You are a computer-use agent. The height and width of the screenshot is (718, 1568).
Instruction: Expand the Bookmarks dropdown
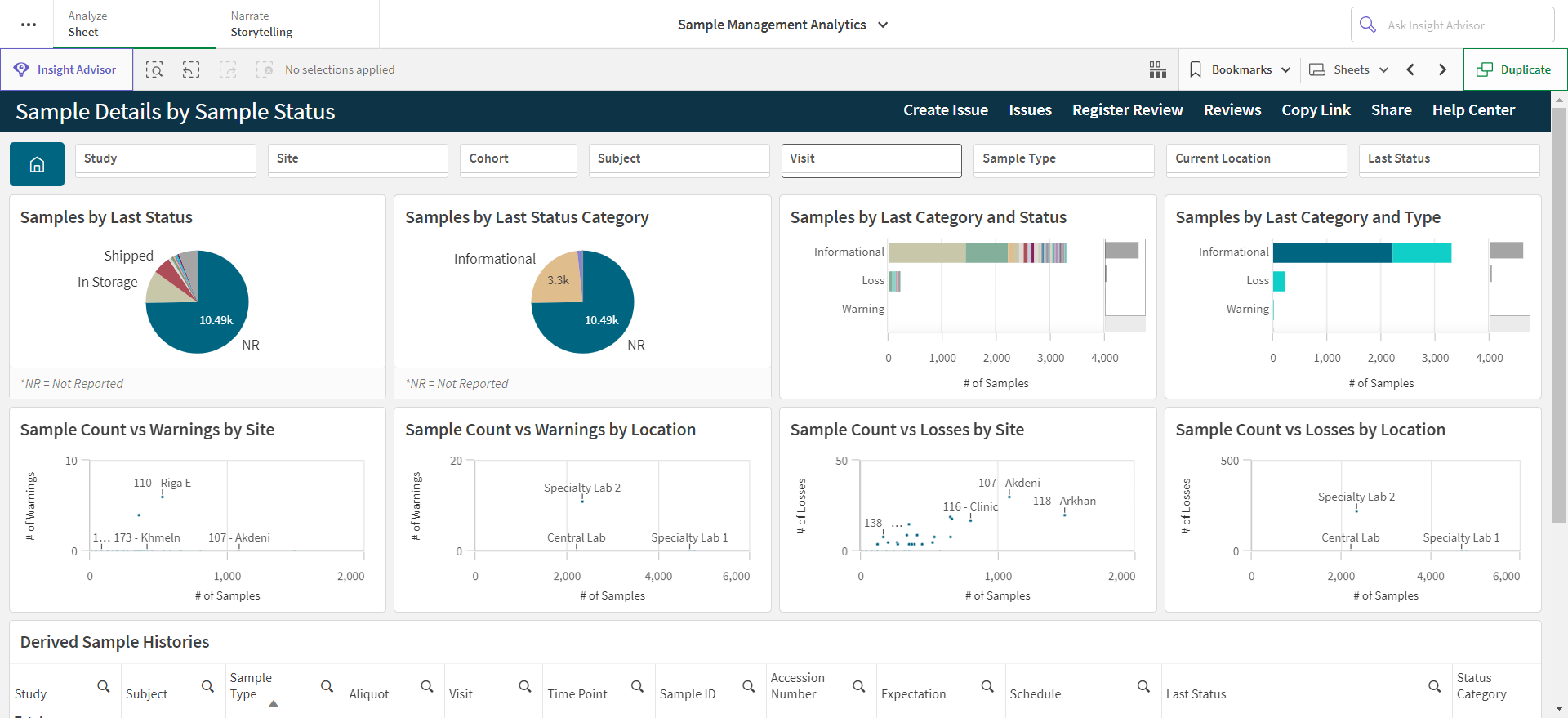click(x=1240, y=69)
